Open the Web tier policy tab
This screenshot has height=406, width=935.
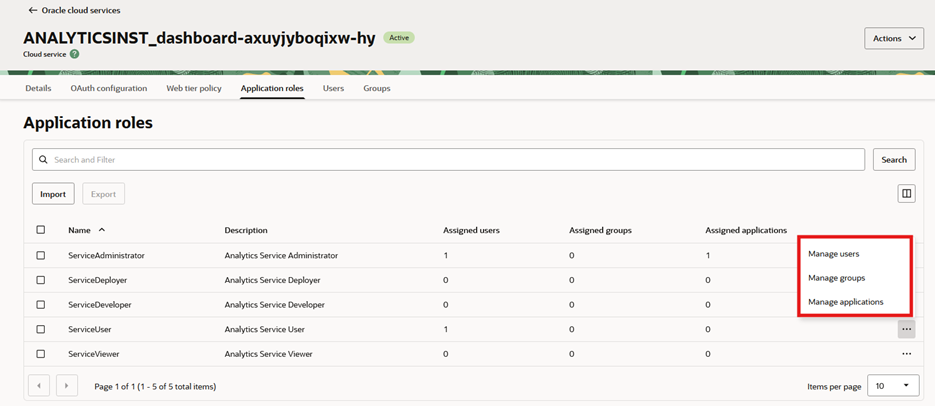[x=194, y=88]
